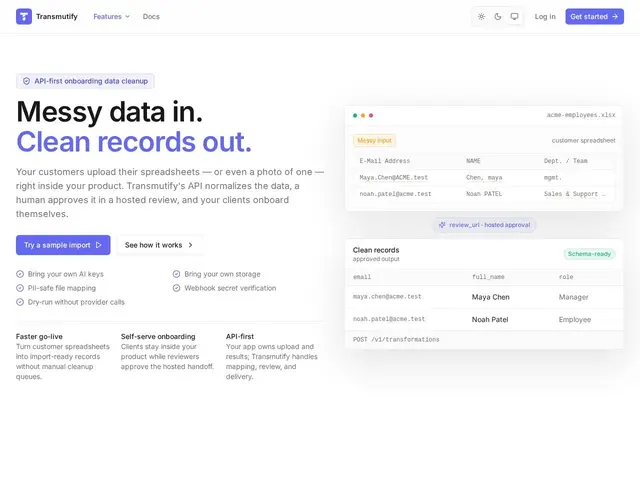Click the Get started button
640x480 pixels.
594,16
